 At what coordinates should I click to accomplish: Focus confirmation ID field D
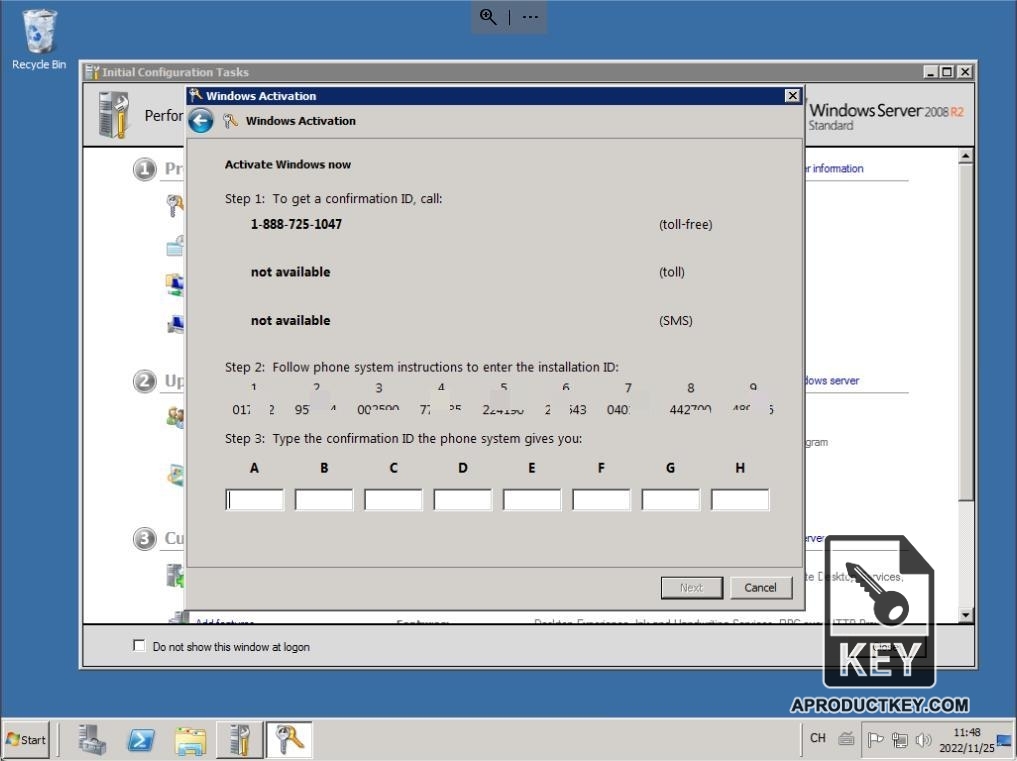coord(462,500)
